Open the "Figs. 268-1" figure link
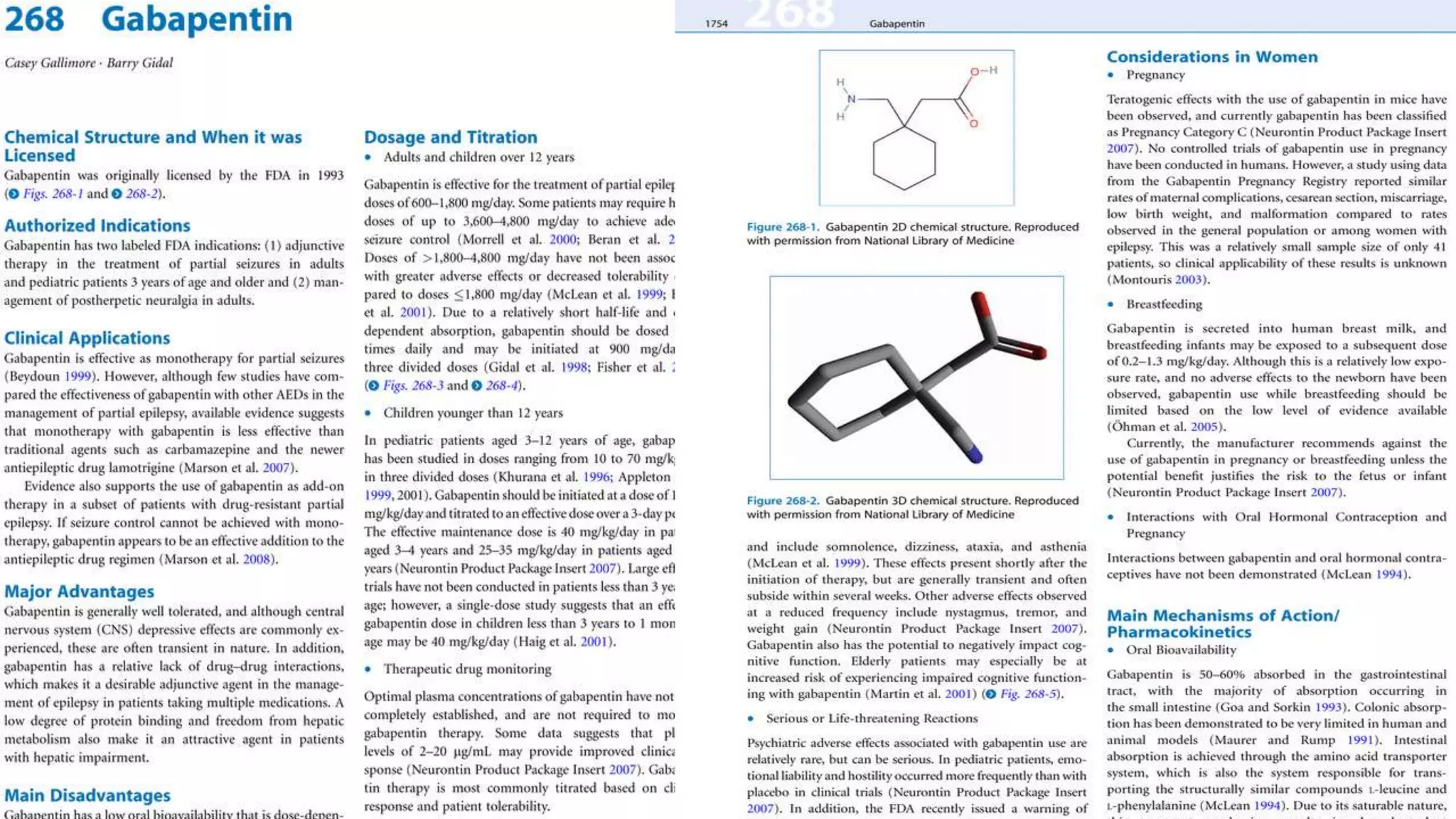This screenshot has height=819, width=1456. [x=53, y=194]
